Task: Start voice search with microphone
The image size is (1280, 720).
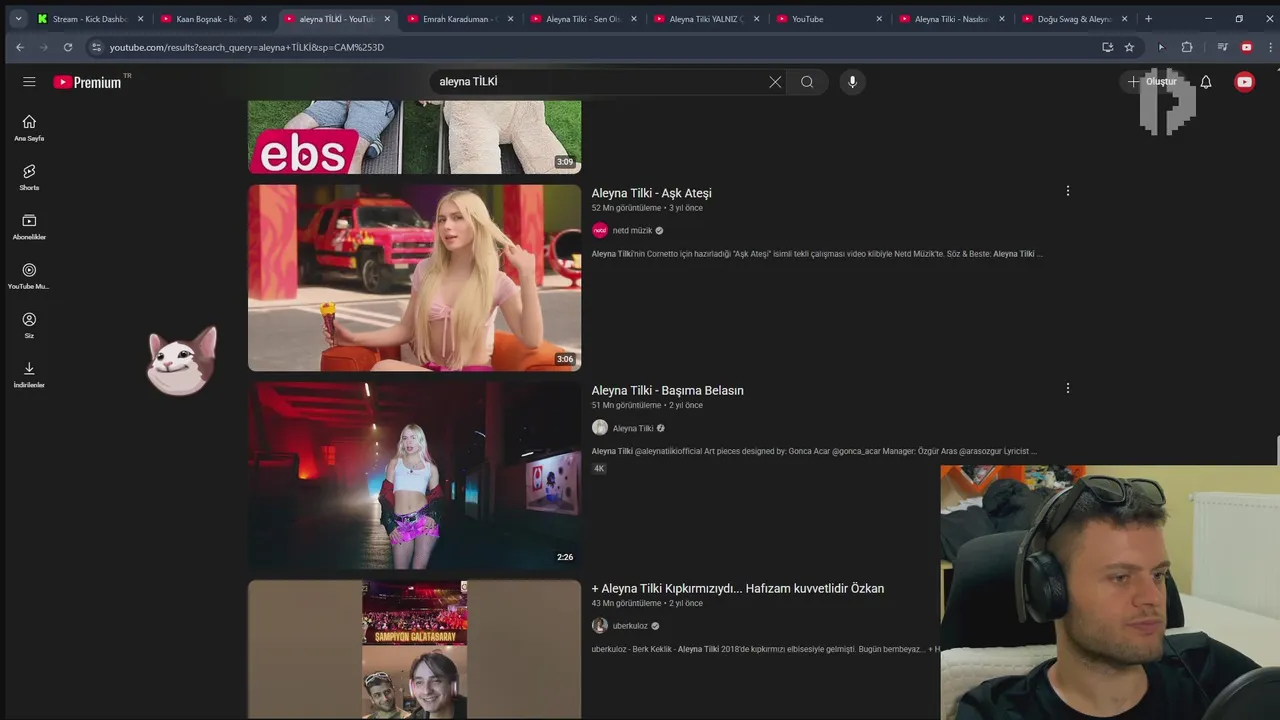Action: tap(852, 82)
